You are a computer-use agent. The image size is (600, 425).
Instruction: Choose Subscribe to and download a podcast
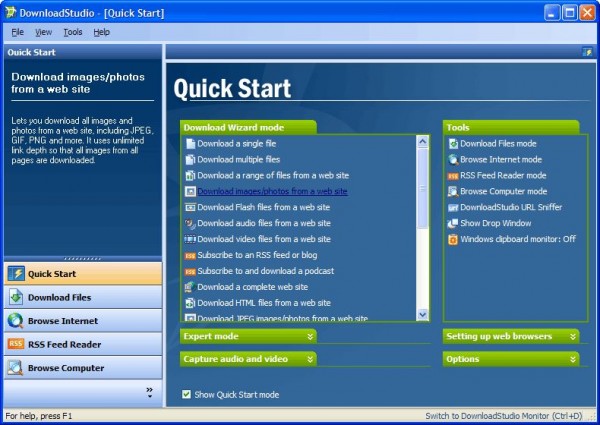266,271
